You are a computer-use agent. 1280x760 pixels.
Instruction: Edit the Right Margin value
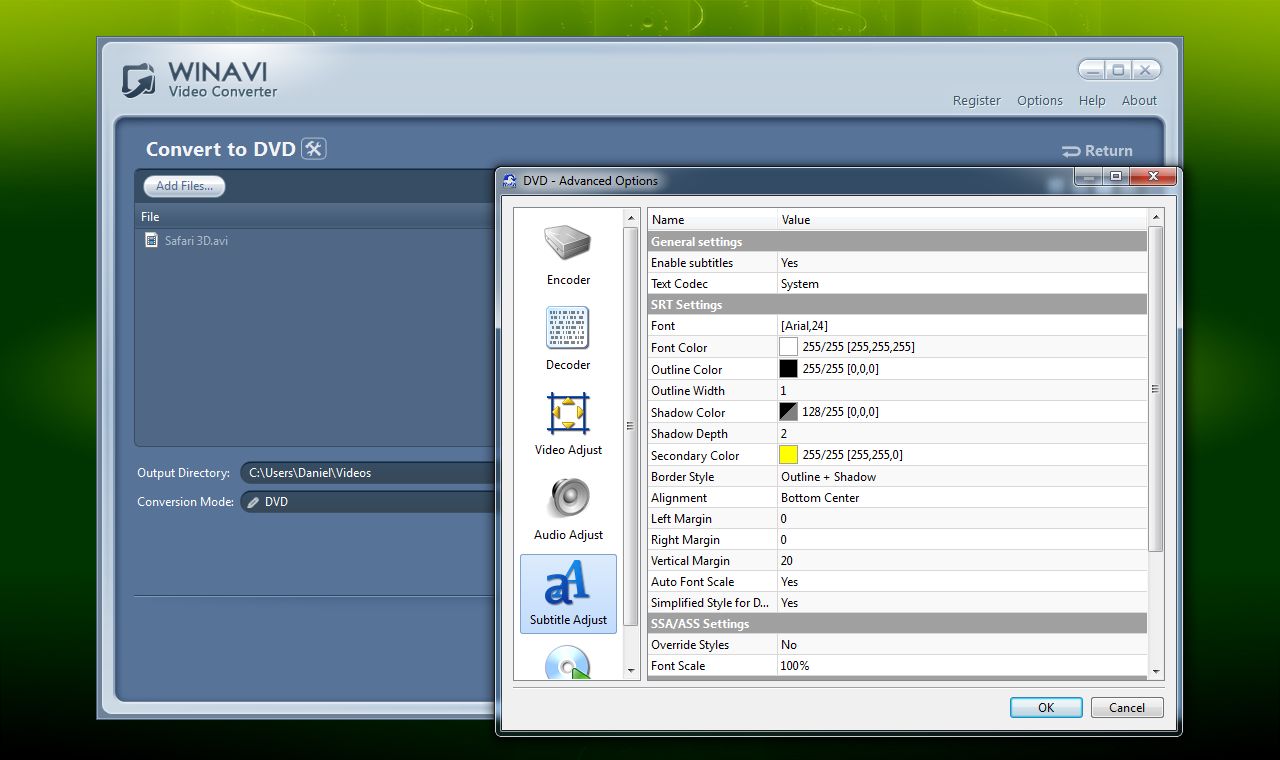coord(962,540)
